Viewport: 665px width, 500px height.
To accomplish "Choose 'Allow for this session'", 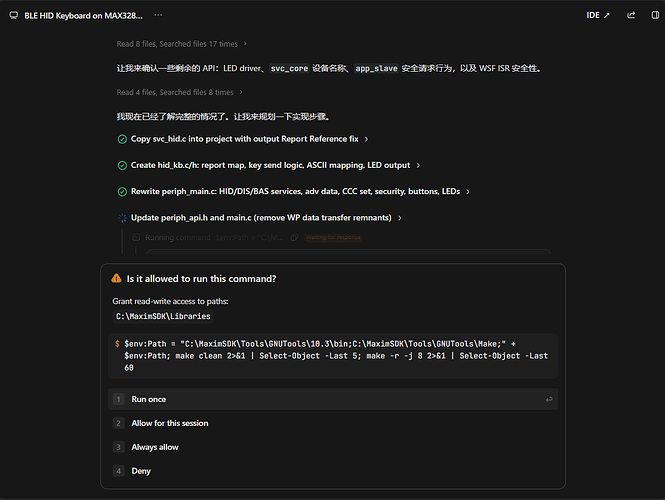I will click(x=333, y=423).
